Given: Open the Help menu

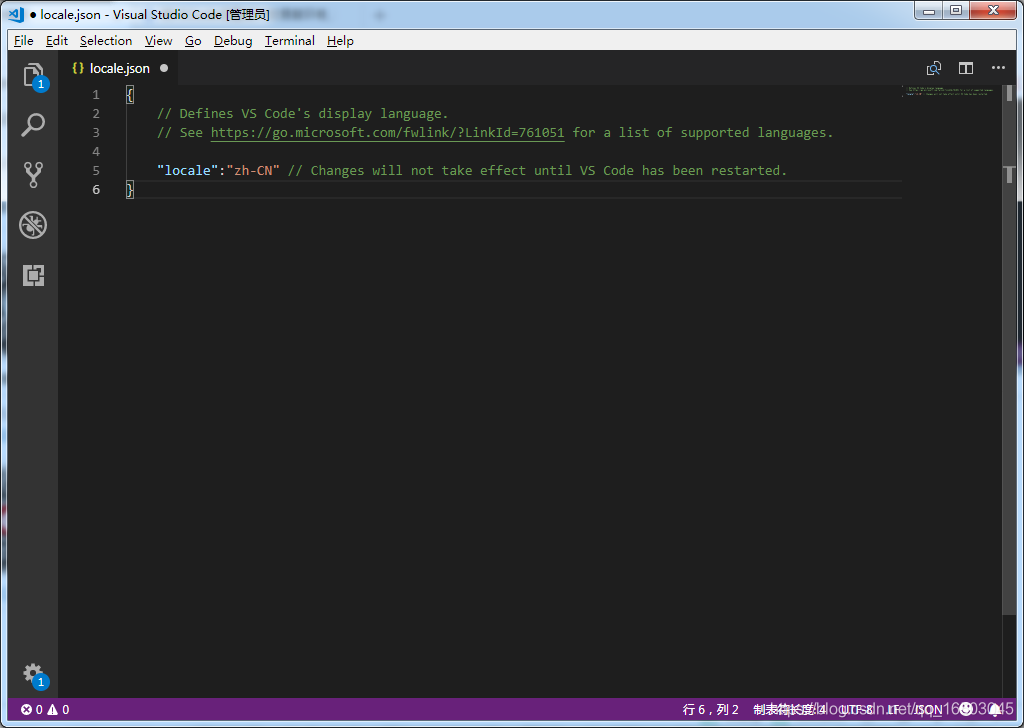Looking at the screenshot, I should tap(340, 40).
